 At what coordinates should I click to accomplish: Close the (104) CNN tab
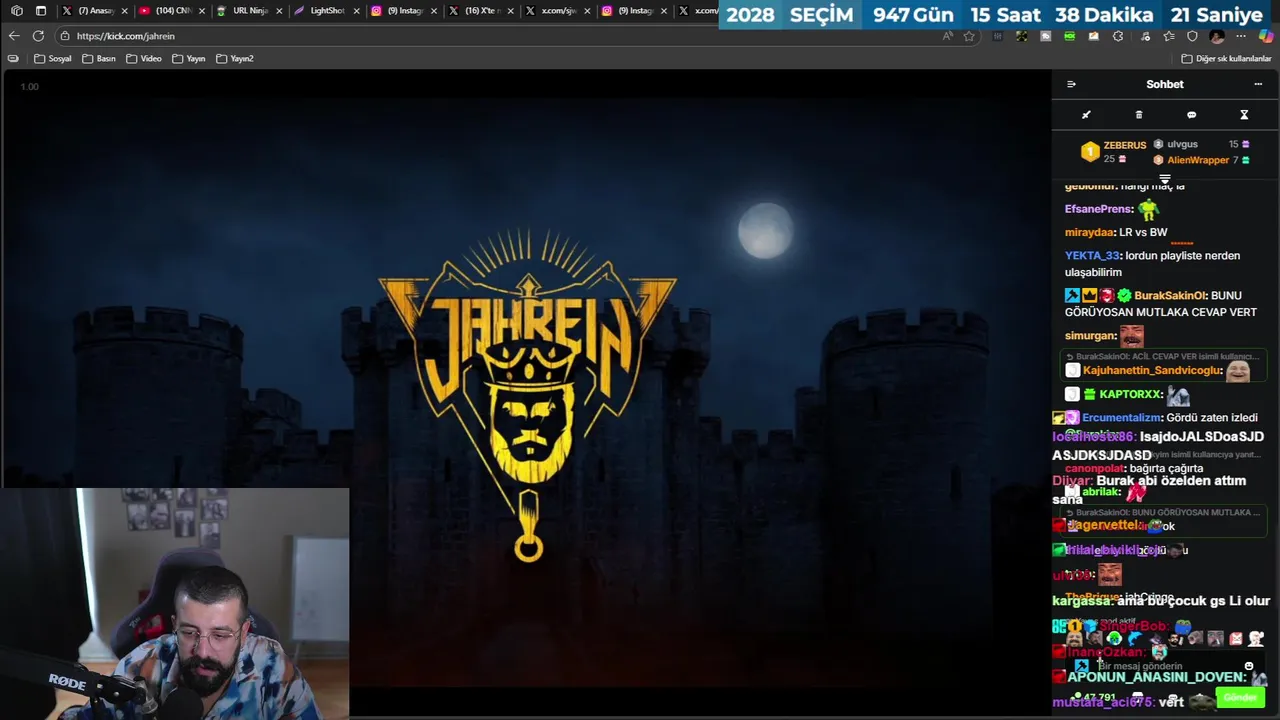click(202, 11)
